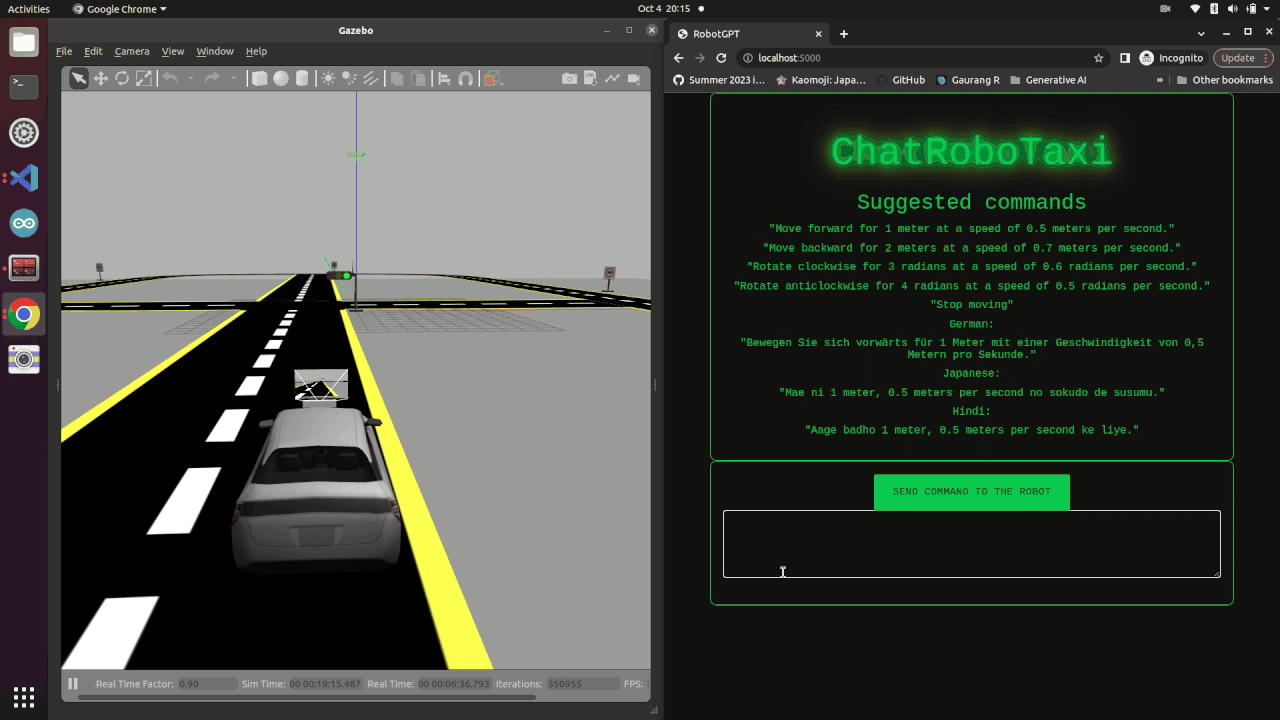Activate the scale mode tool in Gazebo
Image resolution: width=1280 pixels, height=720 pixels.
pos(144,79)
